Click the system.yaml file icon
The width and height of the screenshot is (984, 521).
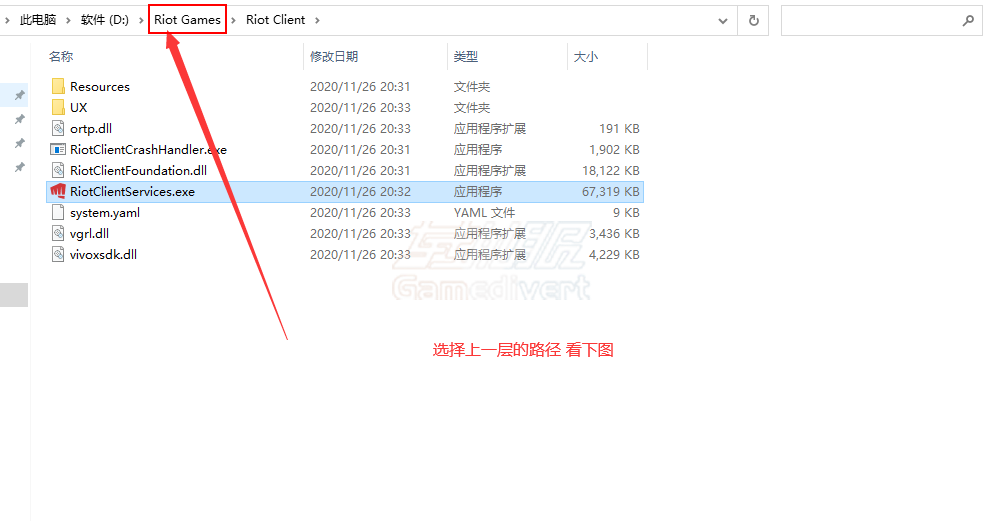pyautogui.click(x=58, y=213)
